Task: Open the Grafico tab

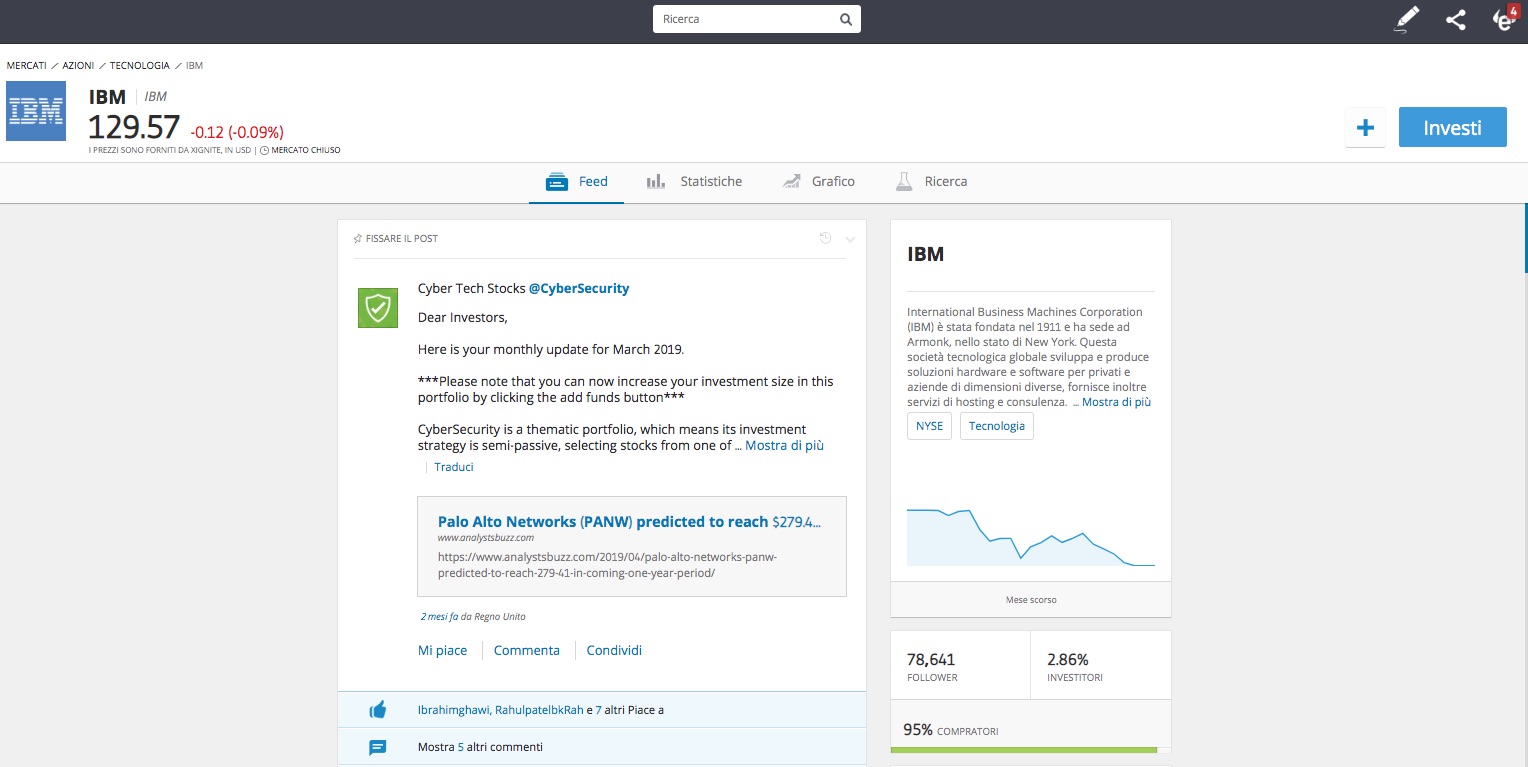Action: point(818,182)
